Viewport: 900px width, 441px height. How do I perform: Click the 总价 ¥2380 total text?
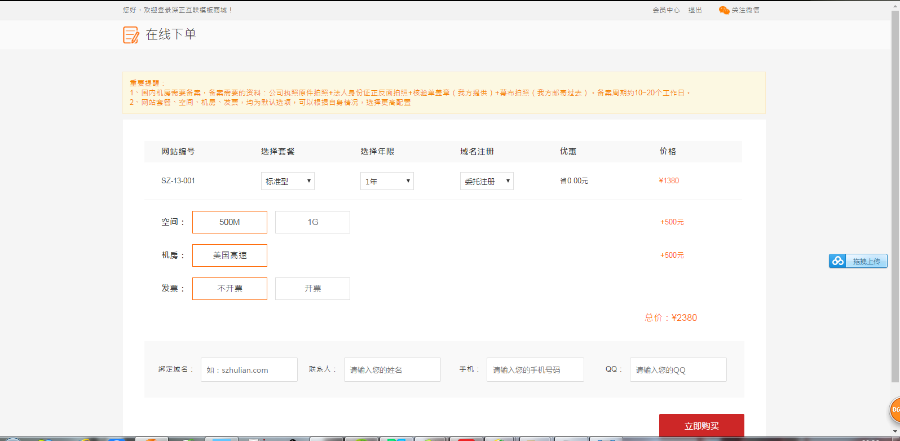pyautogui.click(x=670, y=318)
